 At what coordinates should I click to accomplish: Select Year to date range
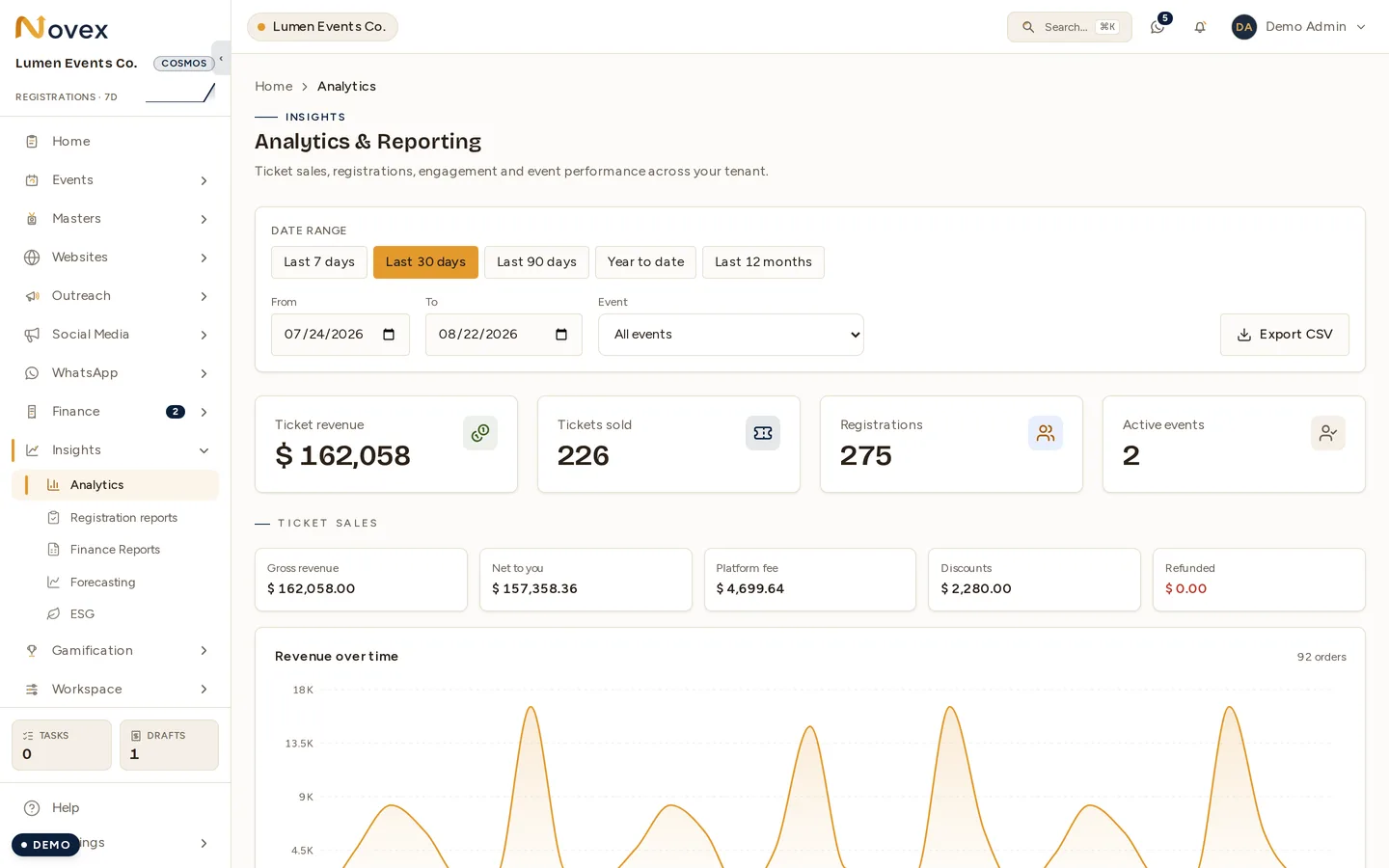645,262
